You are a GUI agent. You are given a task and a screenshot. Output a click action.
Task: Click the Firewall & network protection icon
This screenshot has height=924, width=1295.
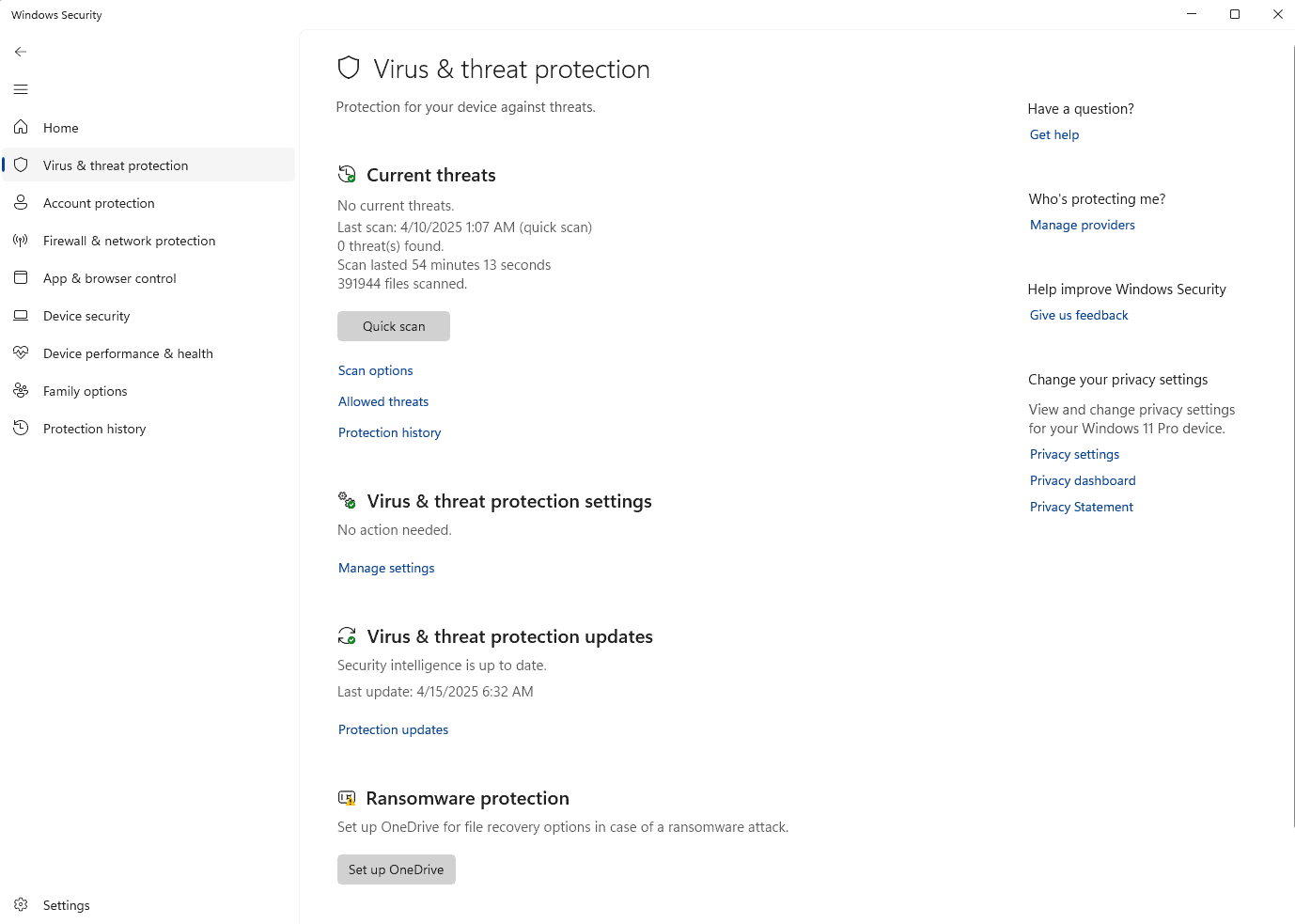click(21, 241)
